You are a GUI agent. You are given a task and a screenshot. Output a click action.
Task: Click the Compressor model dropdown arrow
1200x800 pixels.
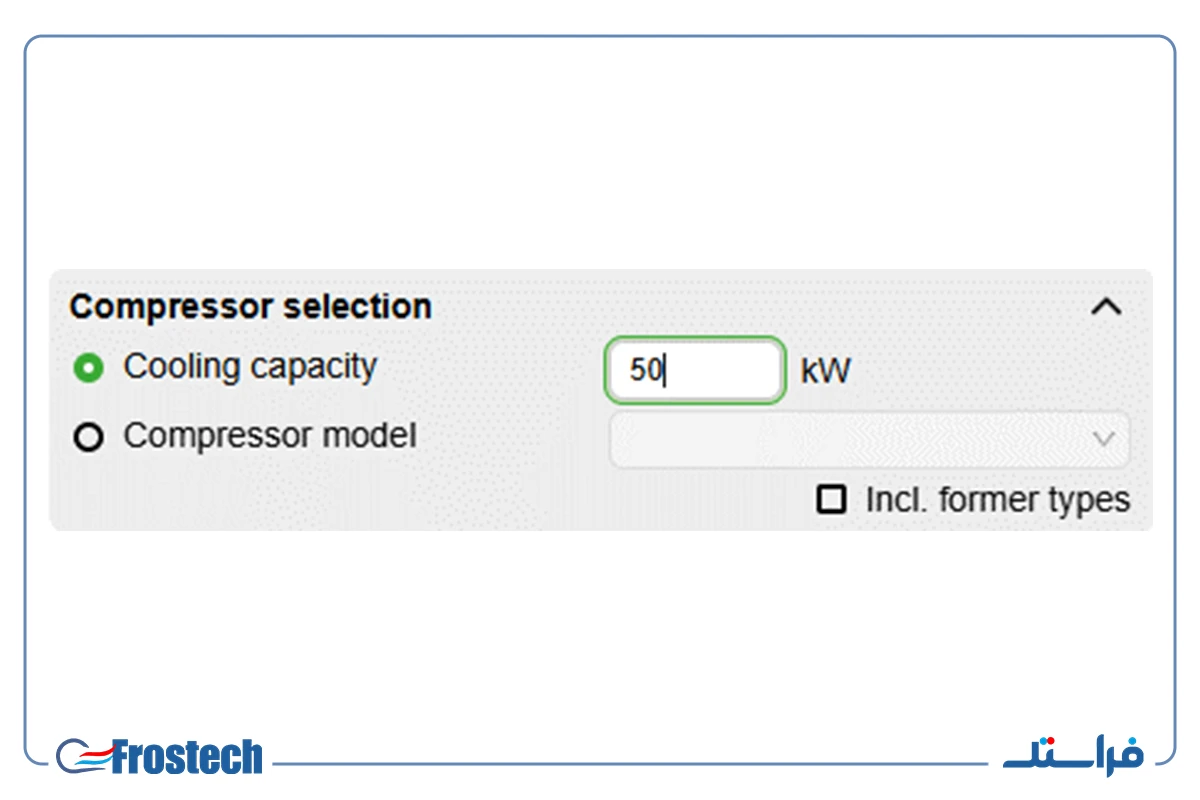tap(1104, 439)
